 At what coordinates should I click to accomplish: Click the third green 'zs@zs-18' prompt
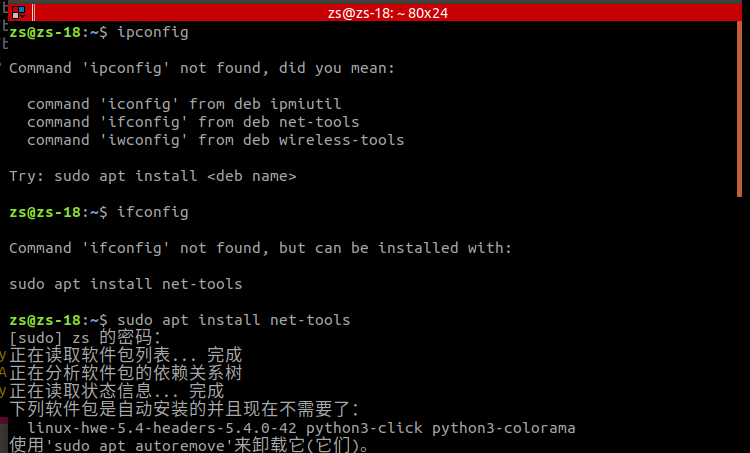(45, 320)
